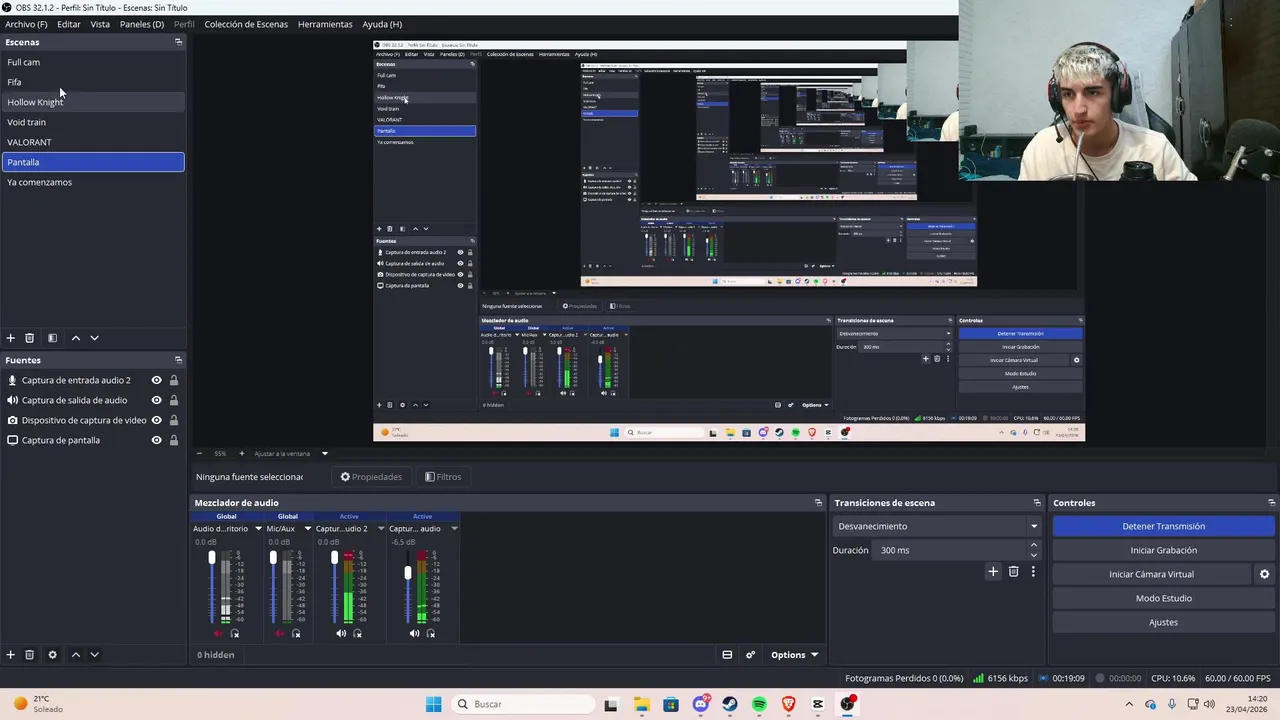1280x720 pixels.
Task: Open the Paneles menu
Action: (x=142, y=24)
